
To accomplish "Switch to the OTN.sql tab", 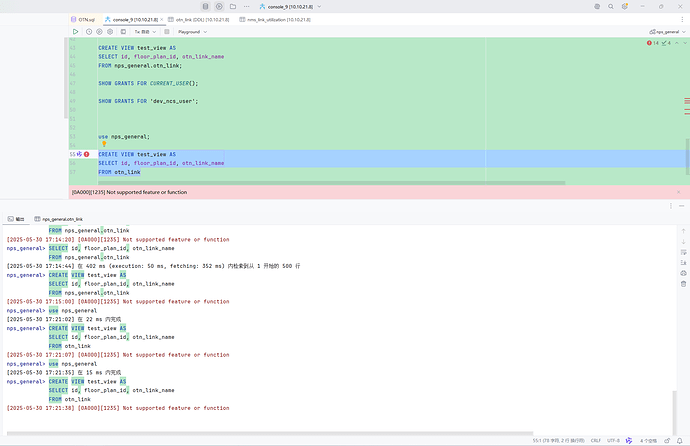I will point(83,19).
